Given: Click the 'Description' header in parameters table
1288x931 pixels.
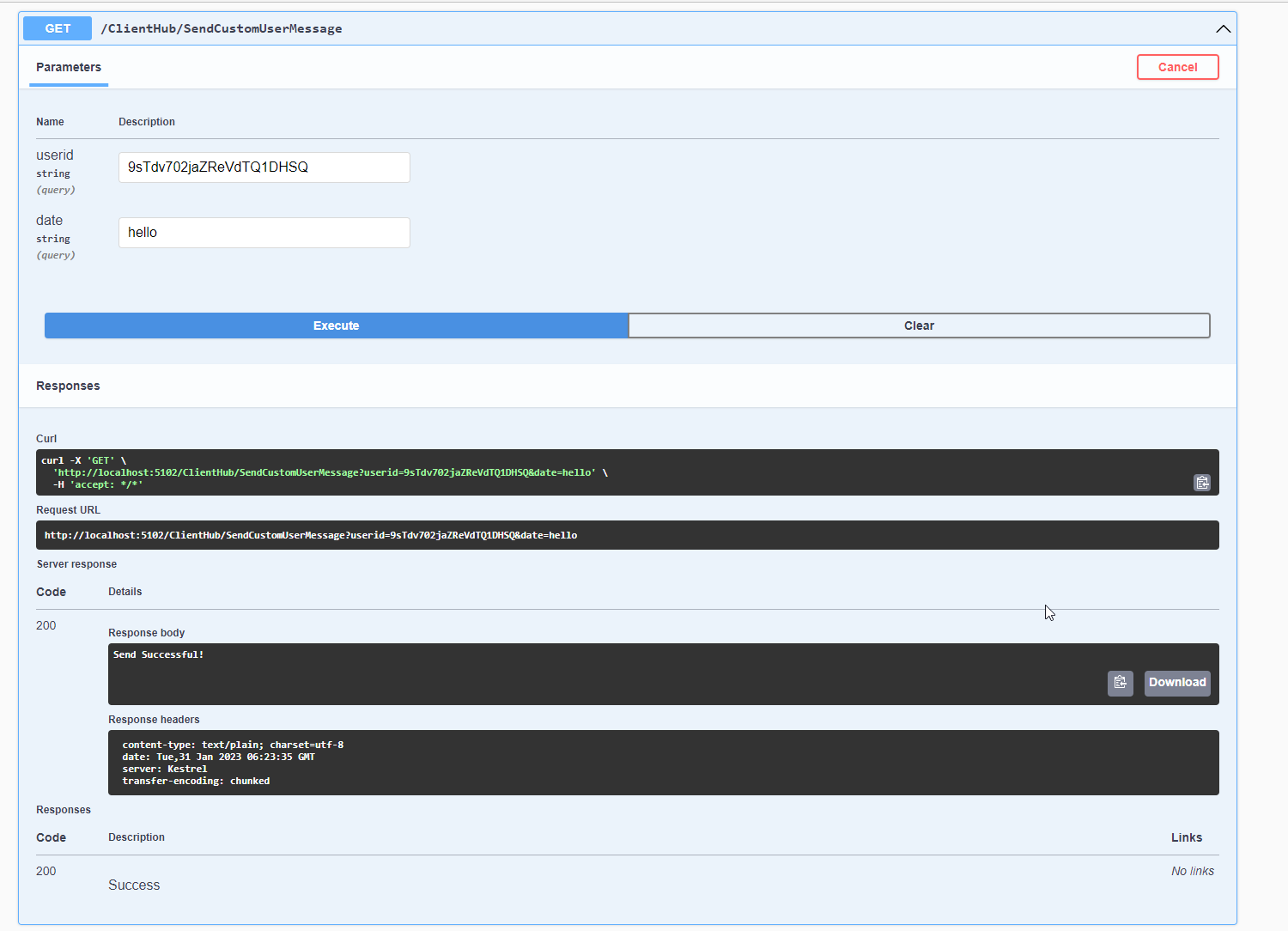Looking at the screenshot, I should coord(147,122).
